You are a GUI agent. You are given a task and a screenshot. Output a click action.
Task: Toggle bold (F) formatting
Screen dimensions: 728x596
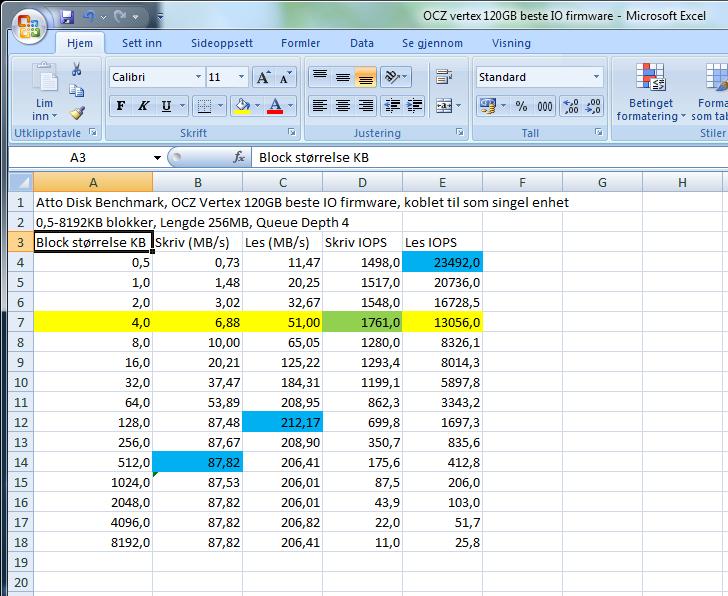point(121,106)
